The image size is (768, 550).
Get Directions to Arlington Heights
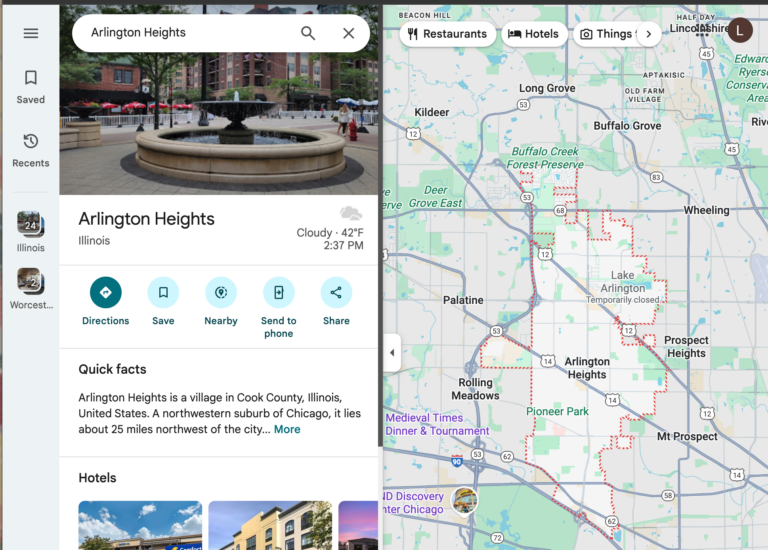click(x=105, y=293)
